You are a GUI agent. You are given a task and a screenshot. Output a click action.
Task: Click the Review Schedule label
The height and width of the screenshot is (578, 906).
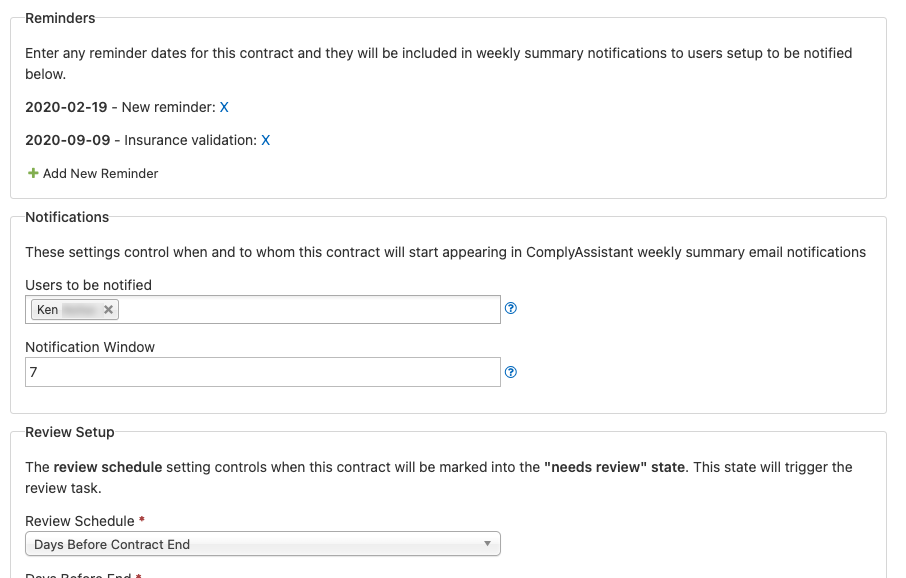79,521
